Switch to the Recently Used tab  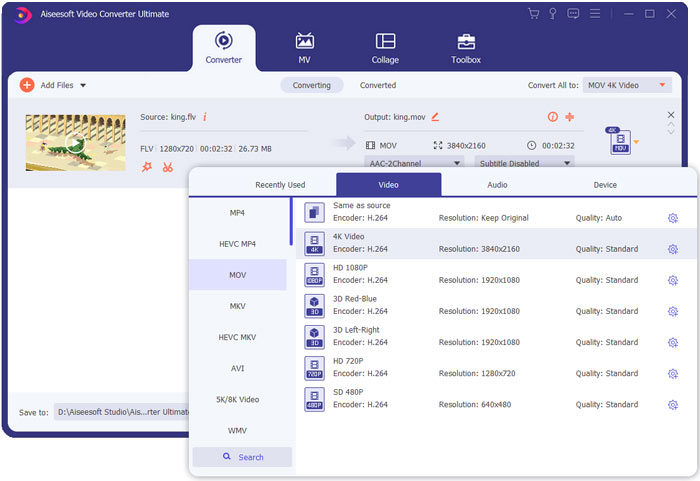click(x=280, y=185)
